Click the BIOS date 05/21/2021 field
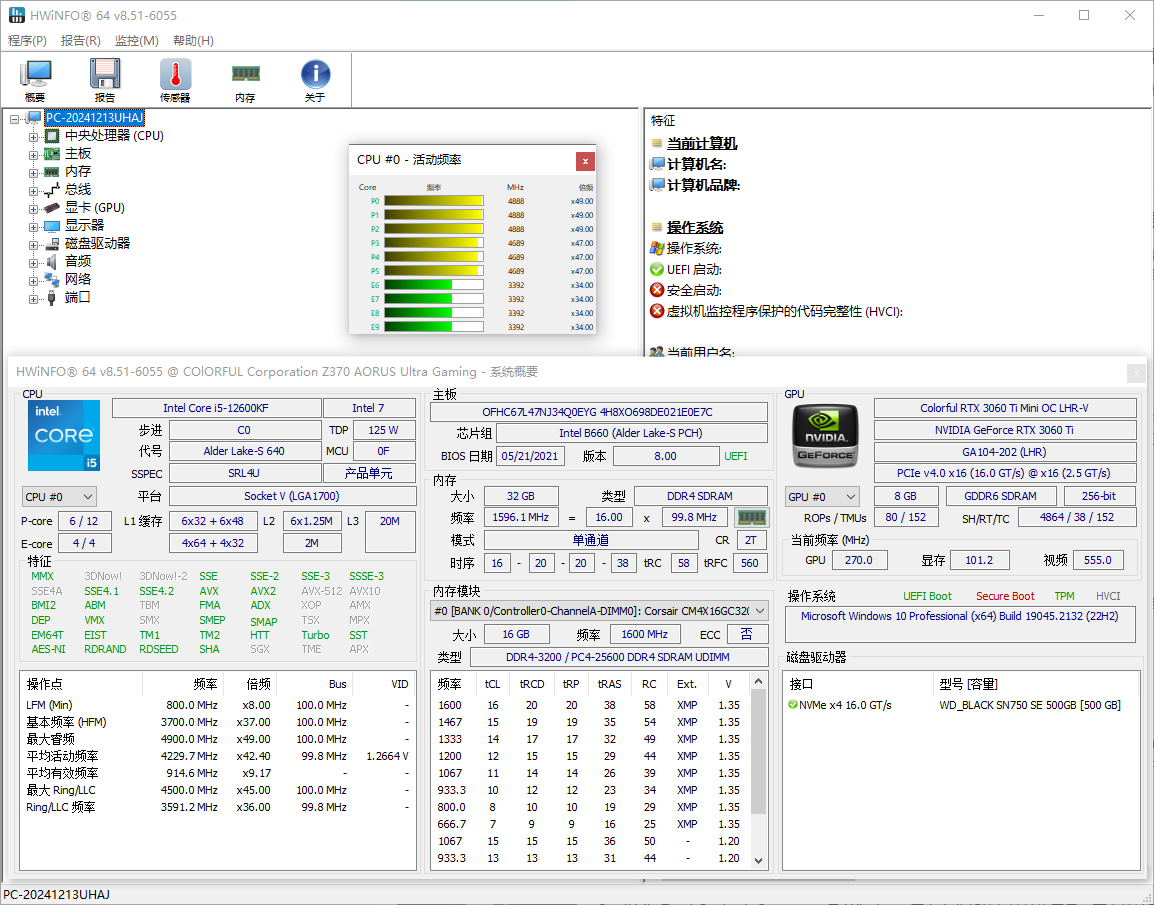The image size is (1154, 905). pos(530,456)
